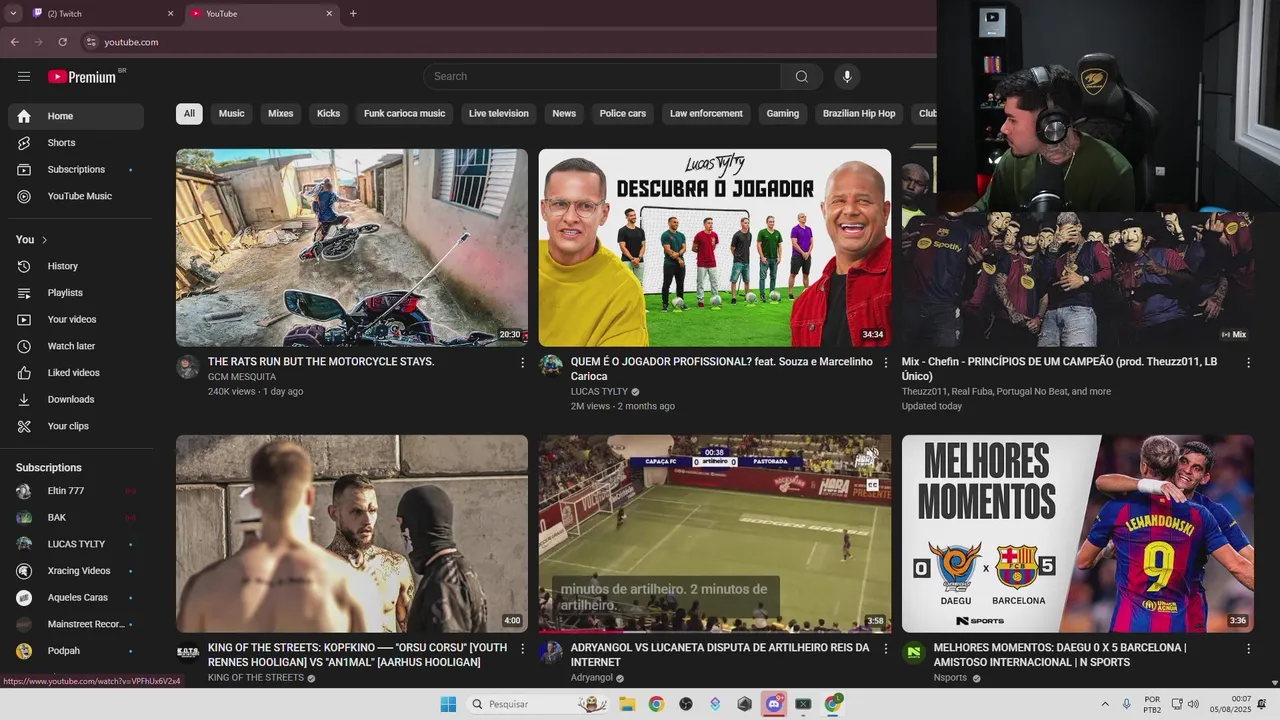The image size is (1280, 720).
Task: Open King of the Streets thumbnail
Action: click(352, 533)
